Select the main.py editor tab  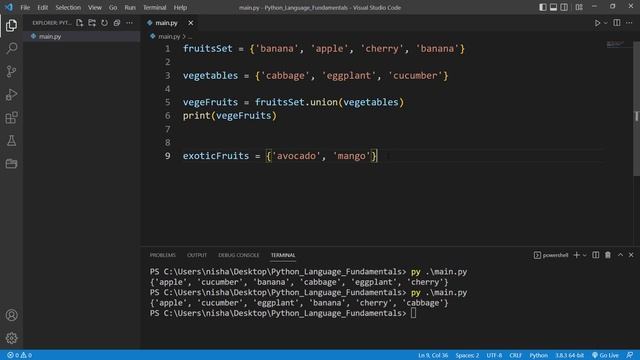(170, 23)
